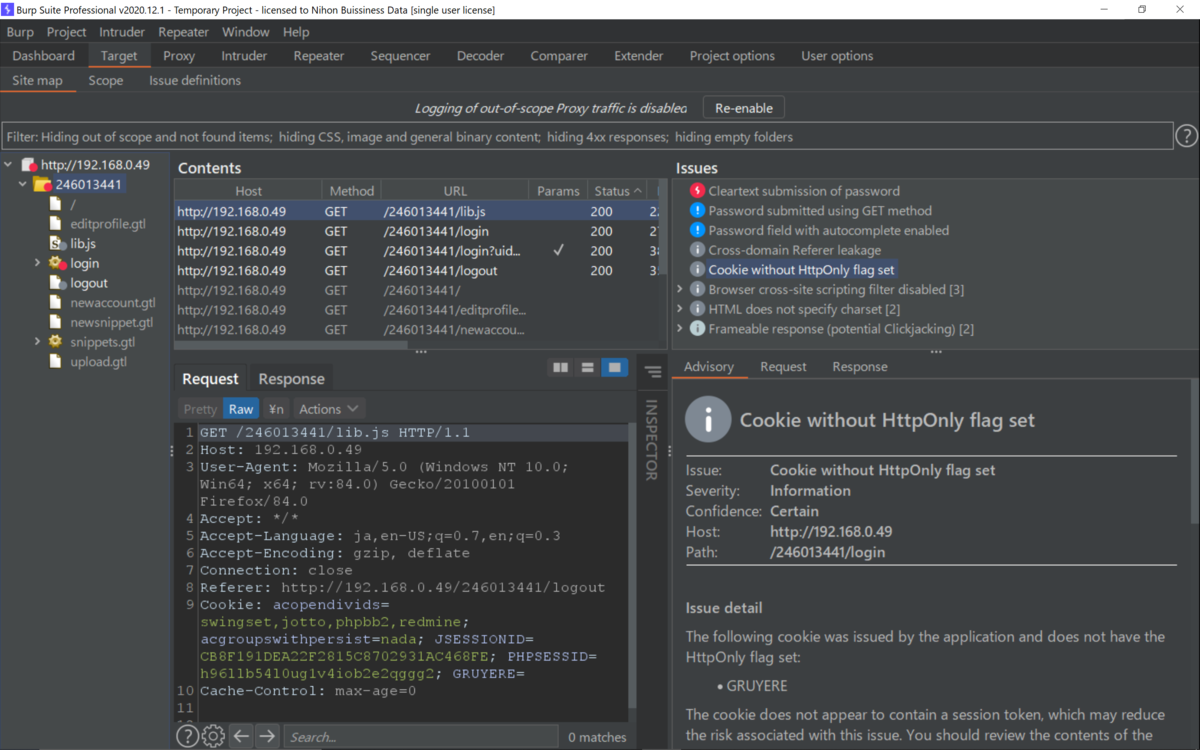1200x750 pixels.
Task: Click the request search input field
Action: pos(420,737)
